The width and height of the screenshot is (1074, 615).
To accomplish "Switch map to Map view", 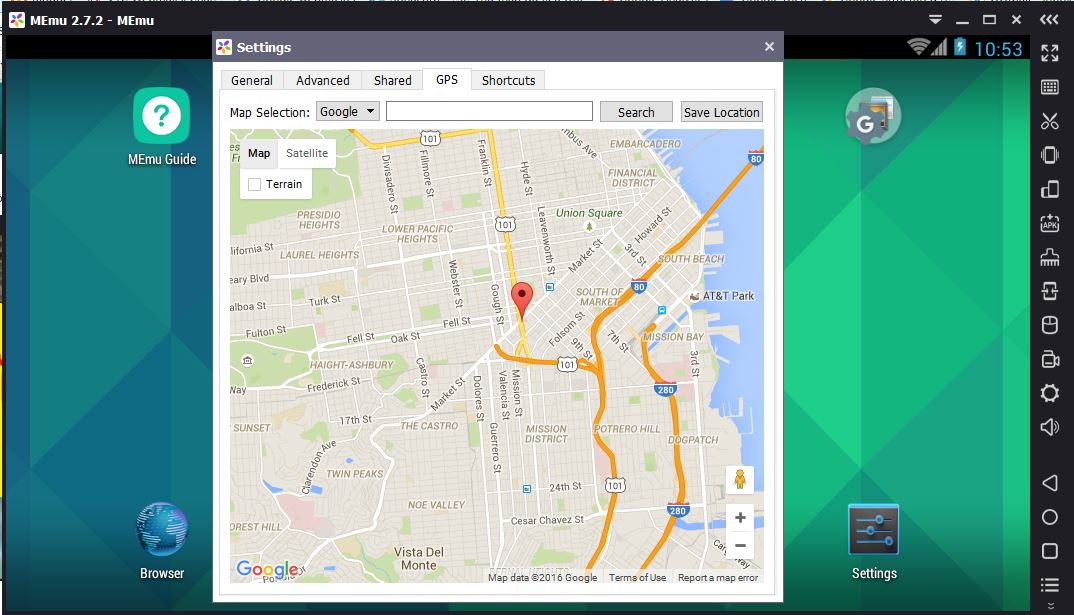I will coord(259,153).
